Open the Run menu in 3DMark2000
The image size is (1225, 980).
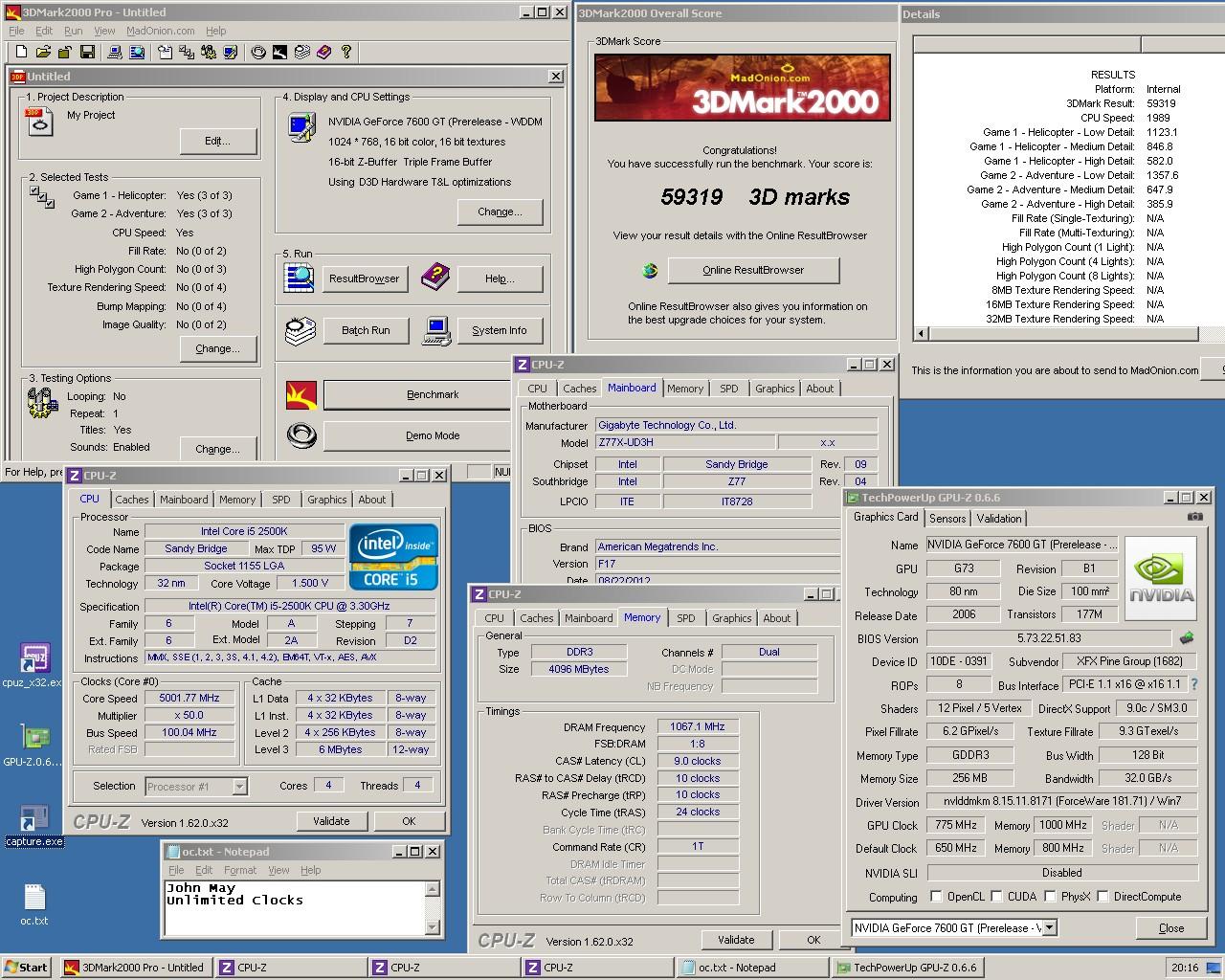click(74, 31)
